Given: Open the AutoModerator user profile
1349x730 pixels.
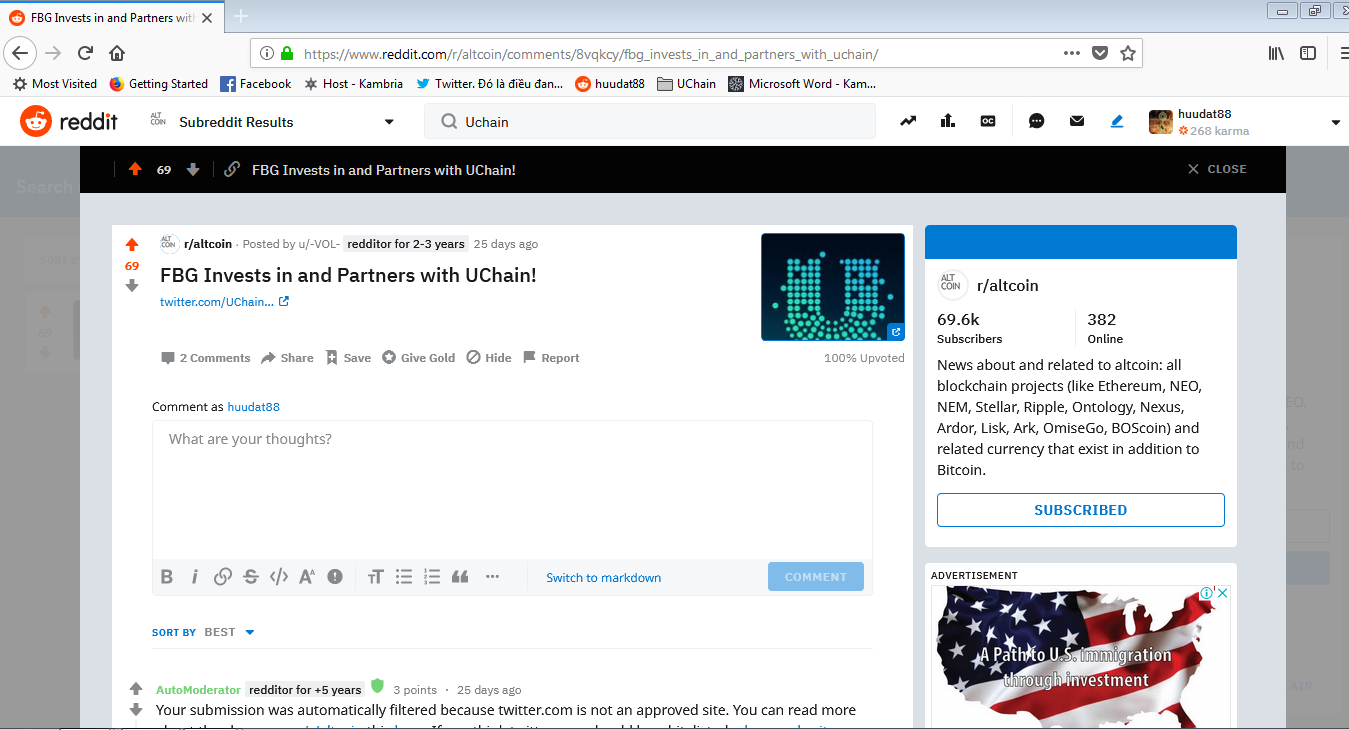Looking at the screenshot, I should coord(198,690).
